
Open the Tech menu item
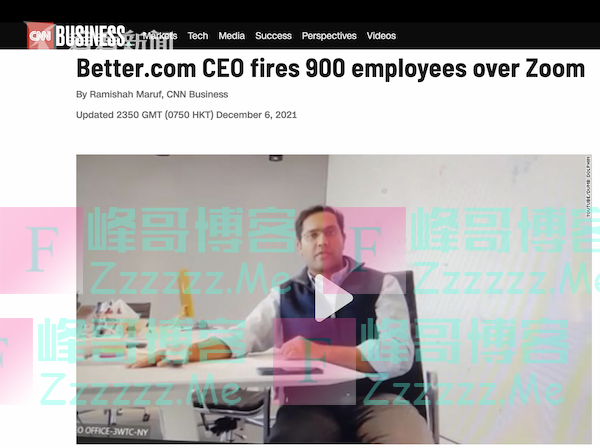[x=198, y=36]
